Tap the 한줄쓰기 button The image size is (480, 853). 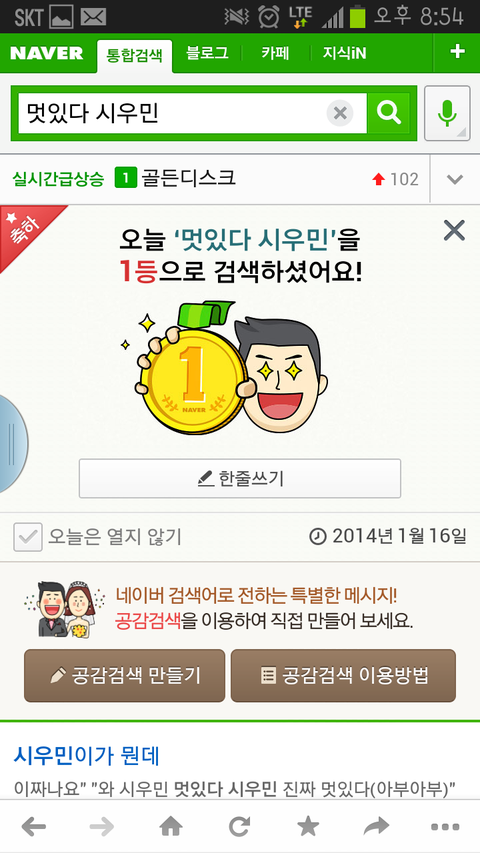tap(240, 478)
